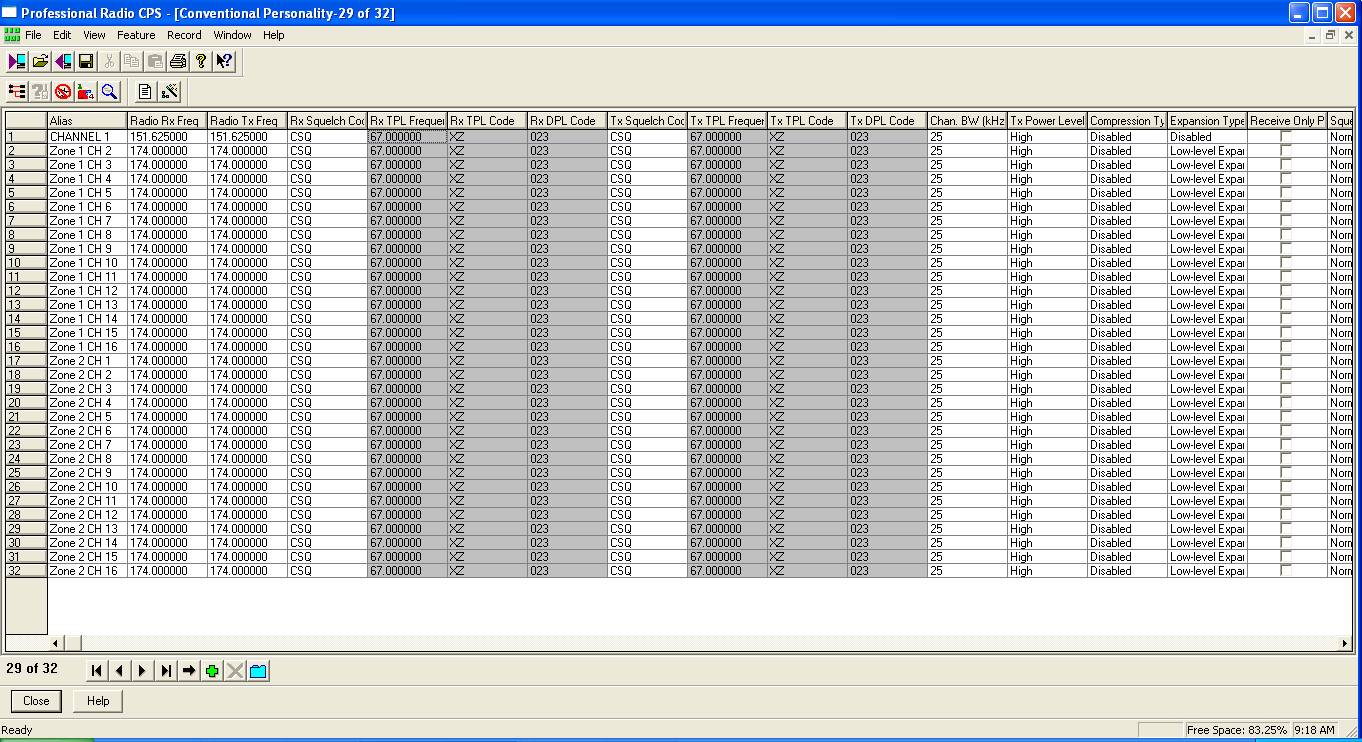Viewport: 1362px width, 742px height.
Task: Open Compression Type selector for Zone 1 CH 3
Action: tap(1125, 164)
